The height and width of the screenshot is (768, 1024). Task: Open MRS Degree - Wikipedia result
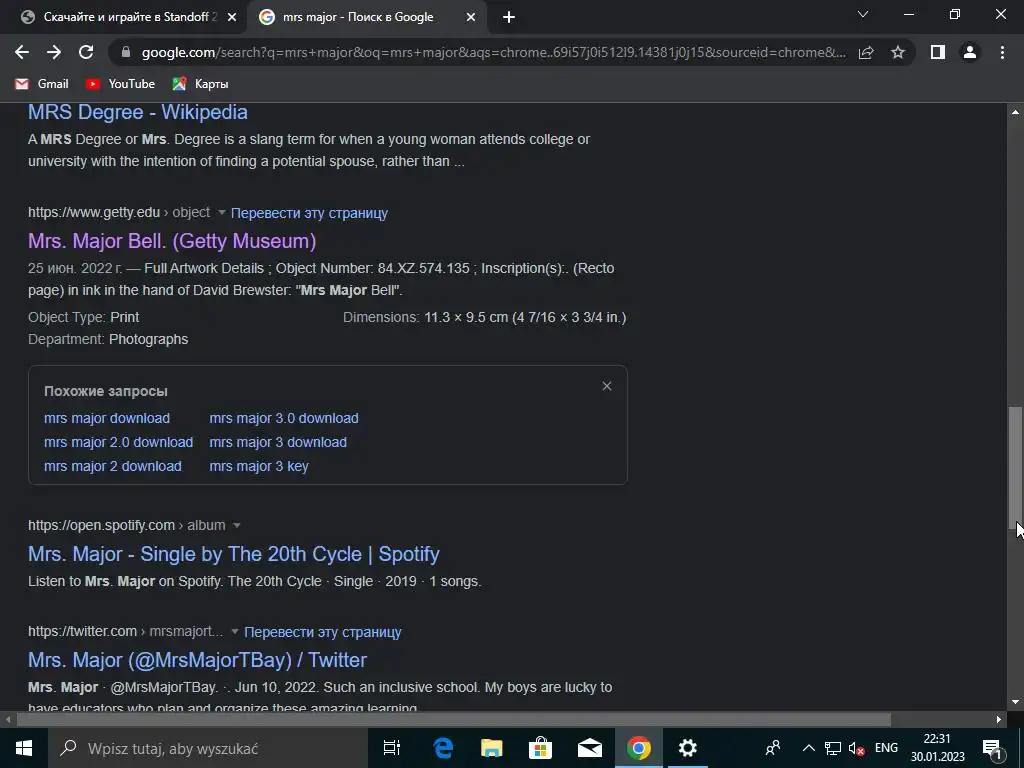coord(138,112)
